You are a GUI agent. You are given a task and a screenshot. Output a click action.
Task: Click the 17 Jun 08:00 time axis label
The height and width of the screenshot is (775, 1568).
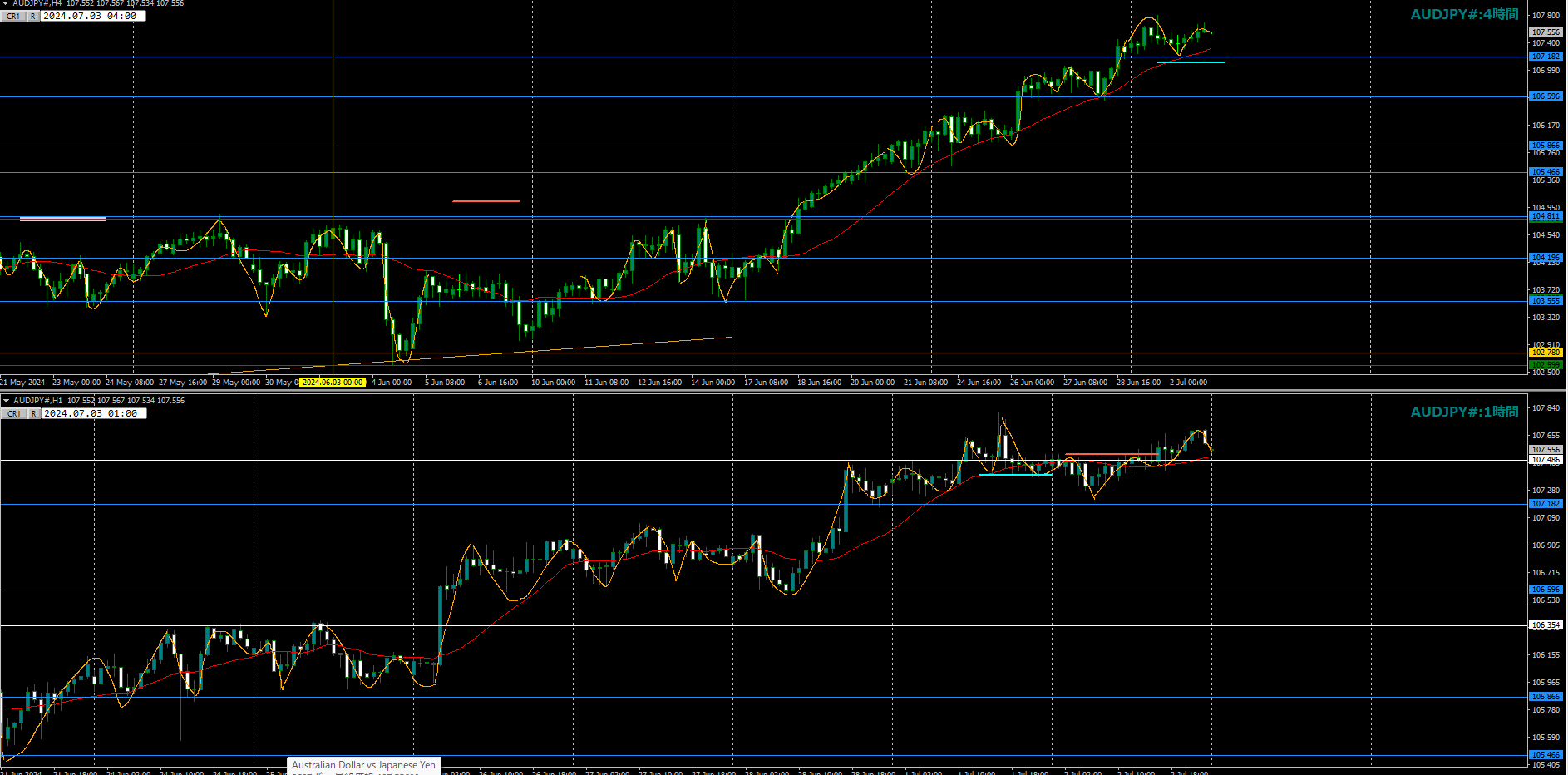767,383
